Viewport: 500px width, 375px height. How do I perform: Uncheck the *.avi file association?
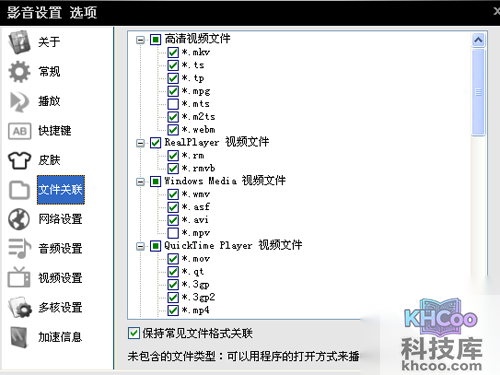click(x=173, y=220)
